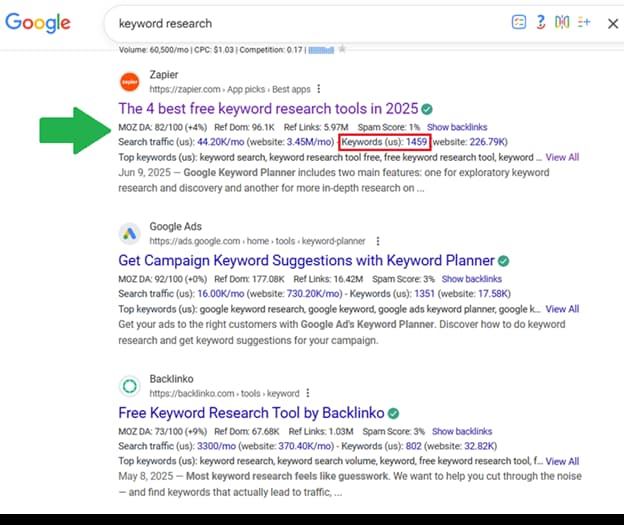Click the multicolor bars extension icon
The width and height of the screenshot is (624, 525).
(x=562, y=22)
